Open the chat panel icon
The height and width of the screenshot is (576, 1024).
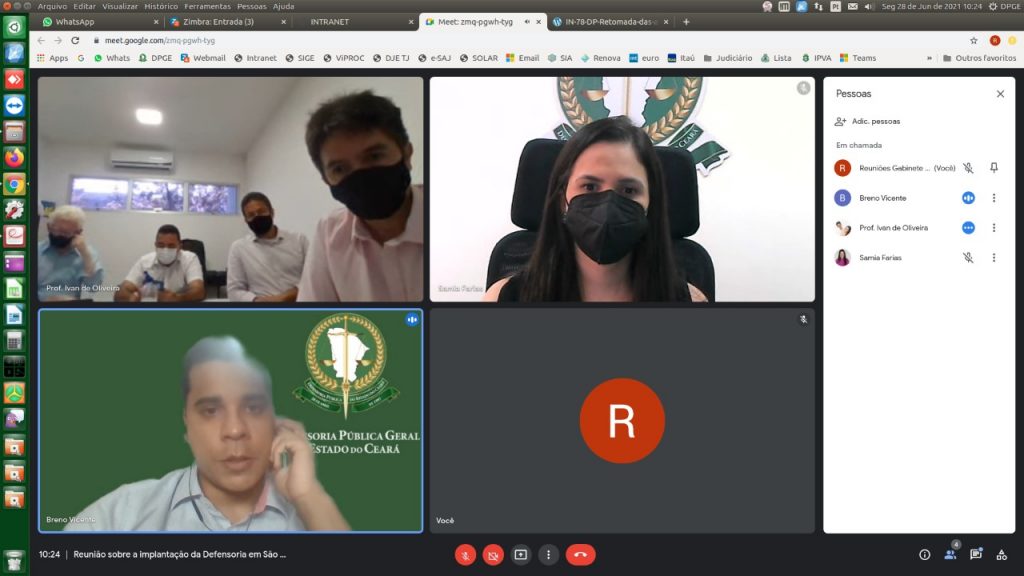pos(976,554)
